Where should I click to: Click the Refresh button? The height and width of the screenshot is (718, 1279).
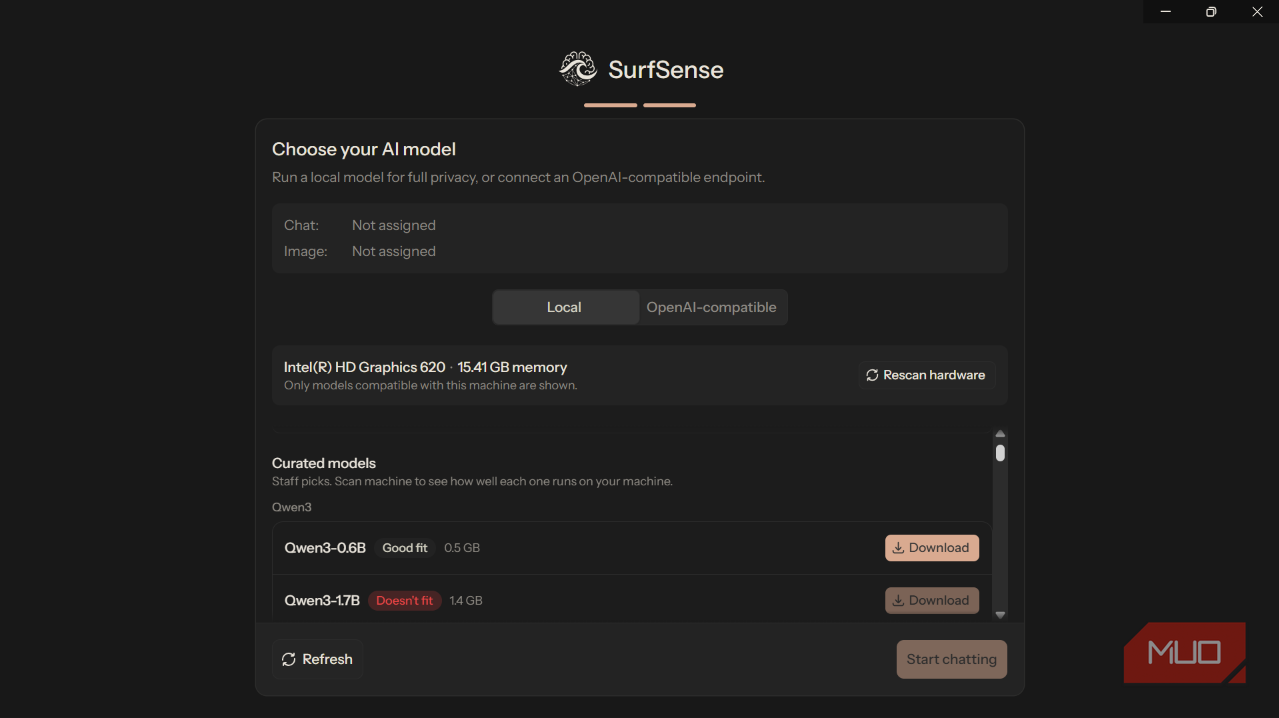point(316,659)
